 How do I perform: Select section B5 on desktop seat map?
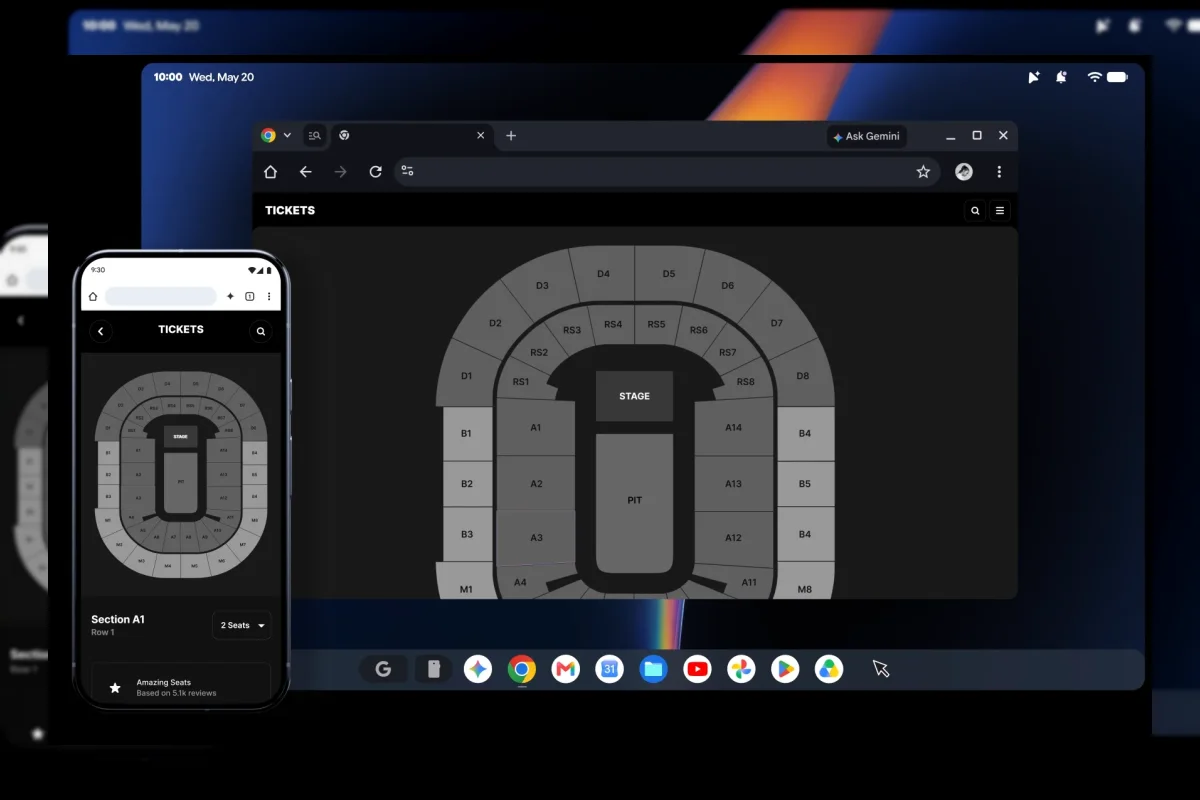click(805, 484)
